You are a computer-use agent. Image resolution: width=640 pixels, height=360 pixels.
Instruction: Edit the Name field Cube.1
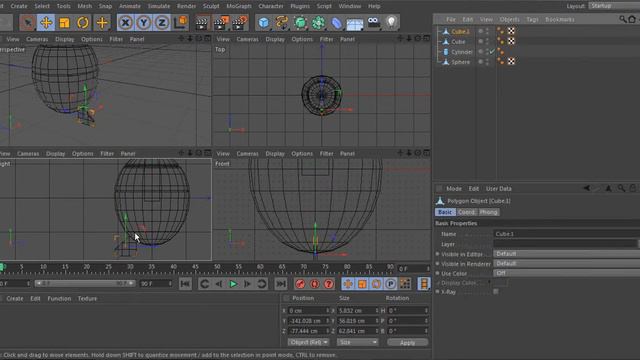pos(567,234)
